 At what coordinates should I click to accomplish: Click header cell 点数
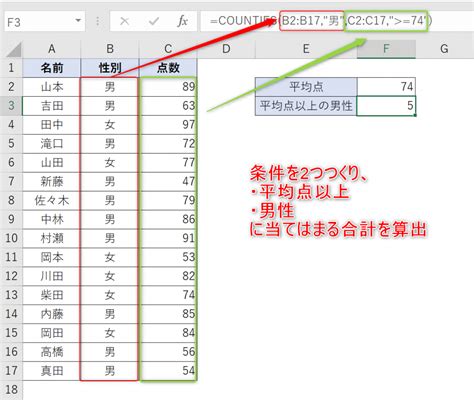point(168,68)
